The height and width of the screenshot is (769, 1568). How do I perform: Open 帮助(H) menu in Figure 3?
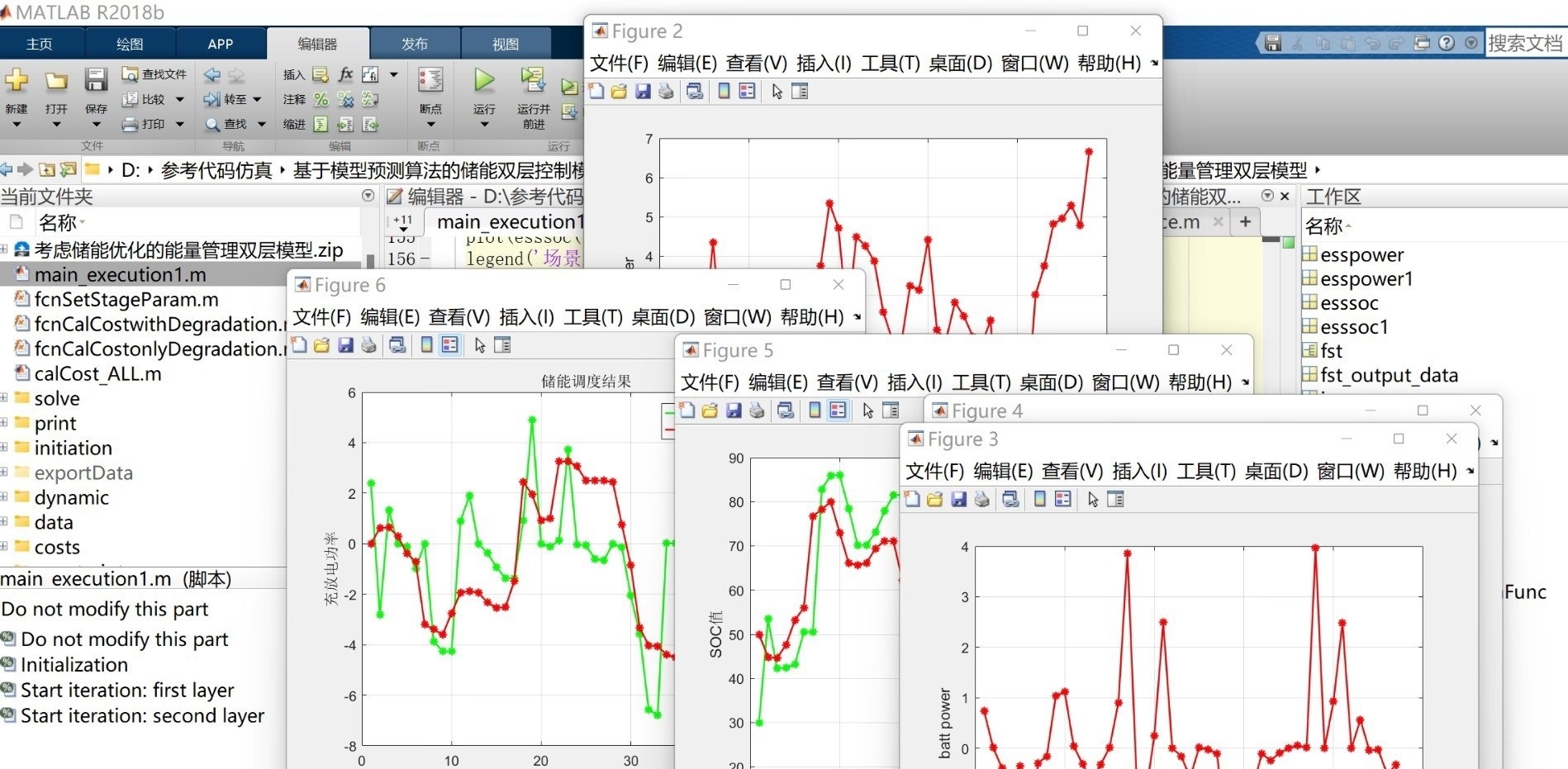click(x=1425, y=471)
